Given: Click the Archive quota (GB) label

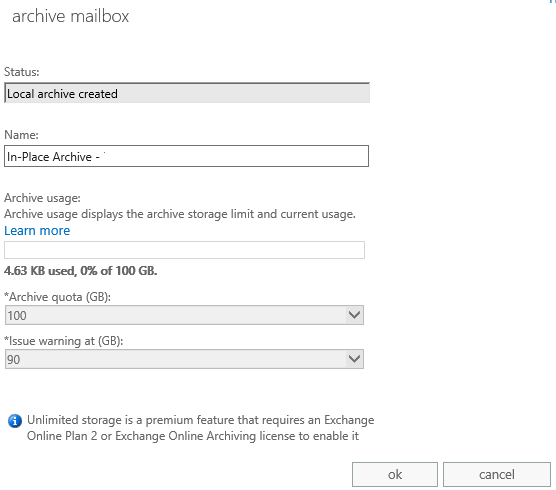Looking at the screenshot, I should [57, 296].
